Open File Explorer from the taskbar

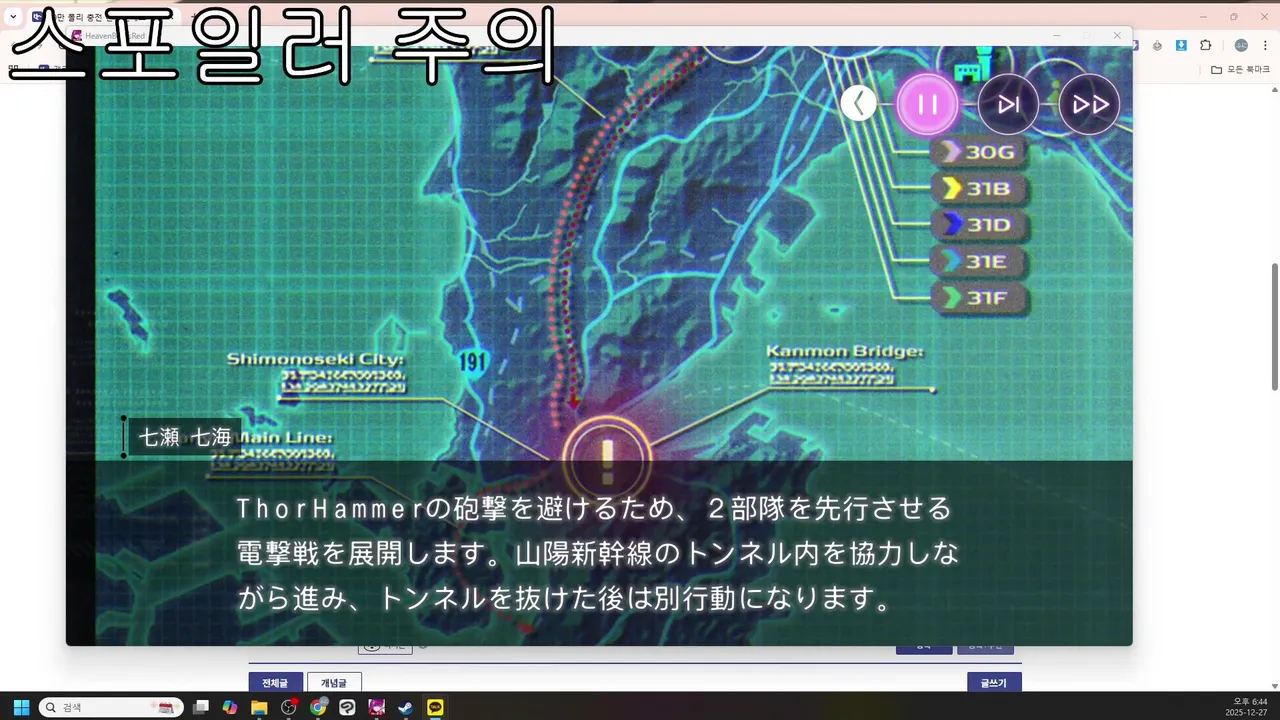pyautogui.click(x=259, y=707)
